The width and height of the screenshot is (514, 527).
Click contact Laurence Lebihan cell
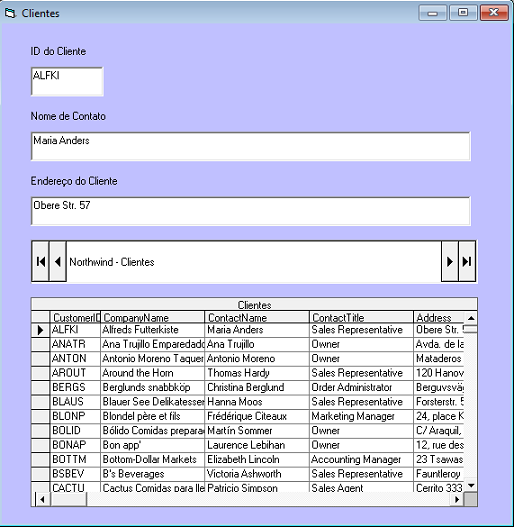[x=257, y=445]
